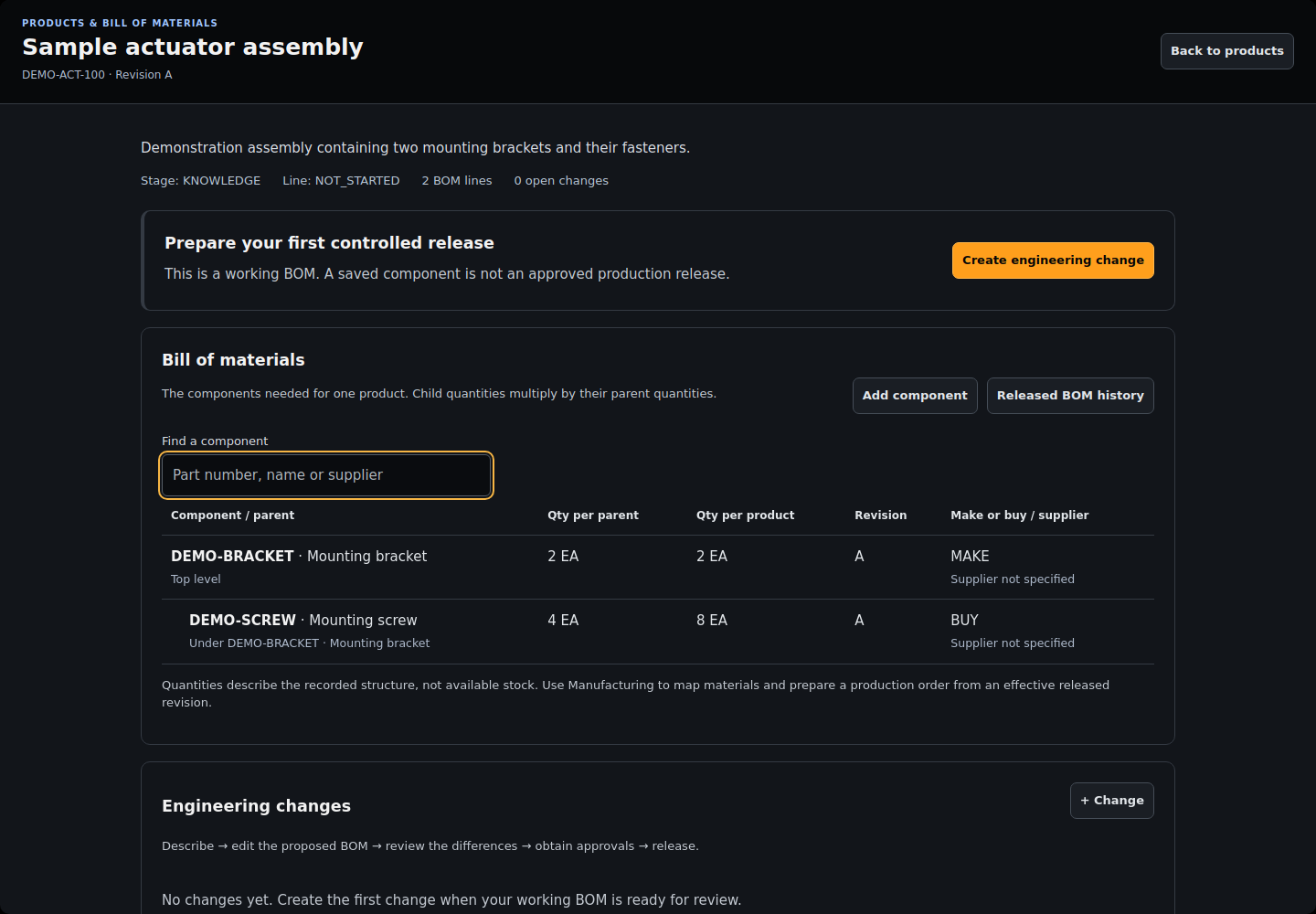Click the Qty per parent column header

click(x=593, y=515)
